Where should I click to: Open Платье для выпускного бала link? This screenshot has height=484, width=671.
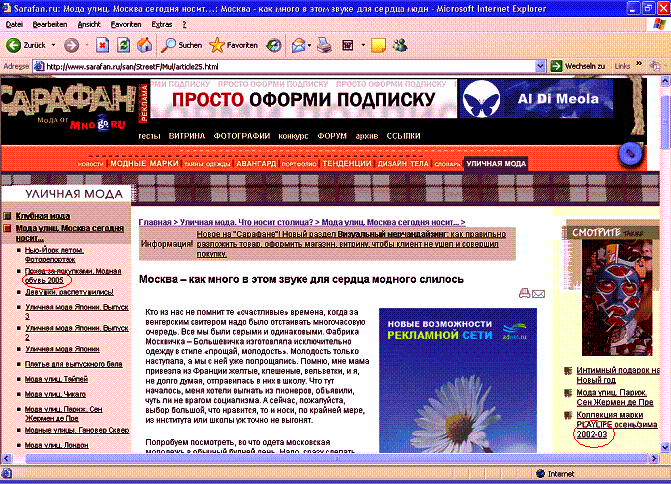73,364
